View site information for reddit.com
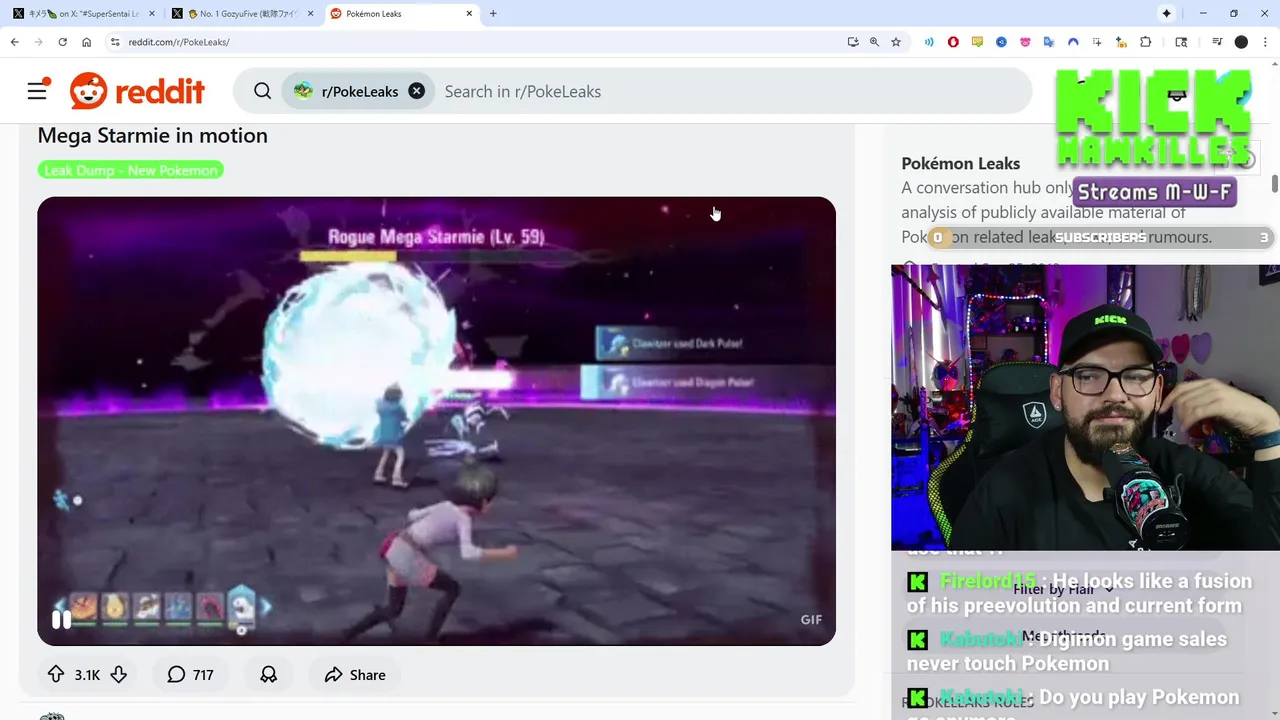1280x720 pixels. pos(115,42)
